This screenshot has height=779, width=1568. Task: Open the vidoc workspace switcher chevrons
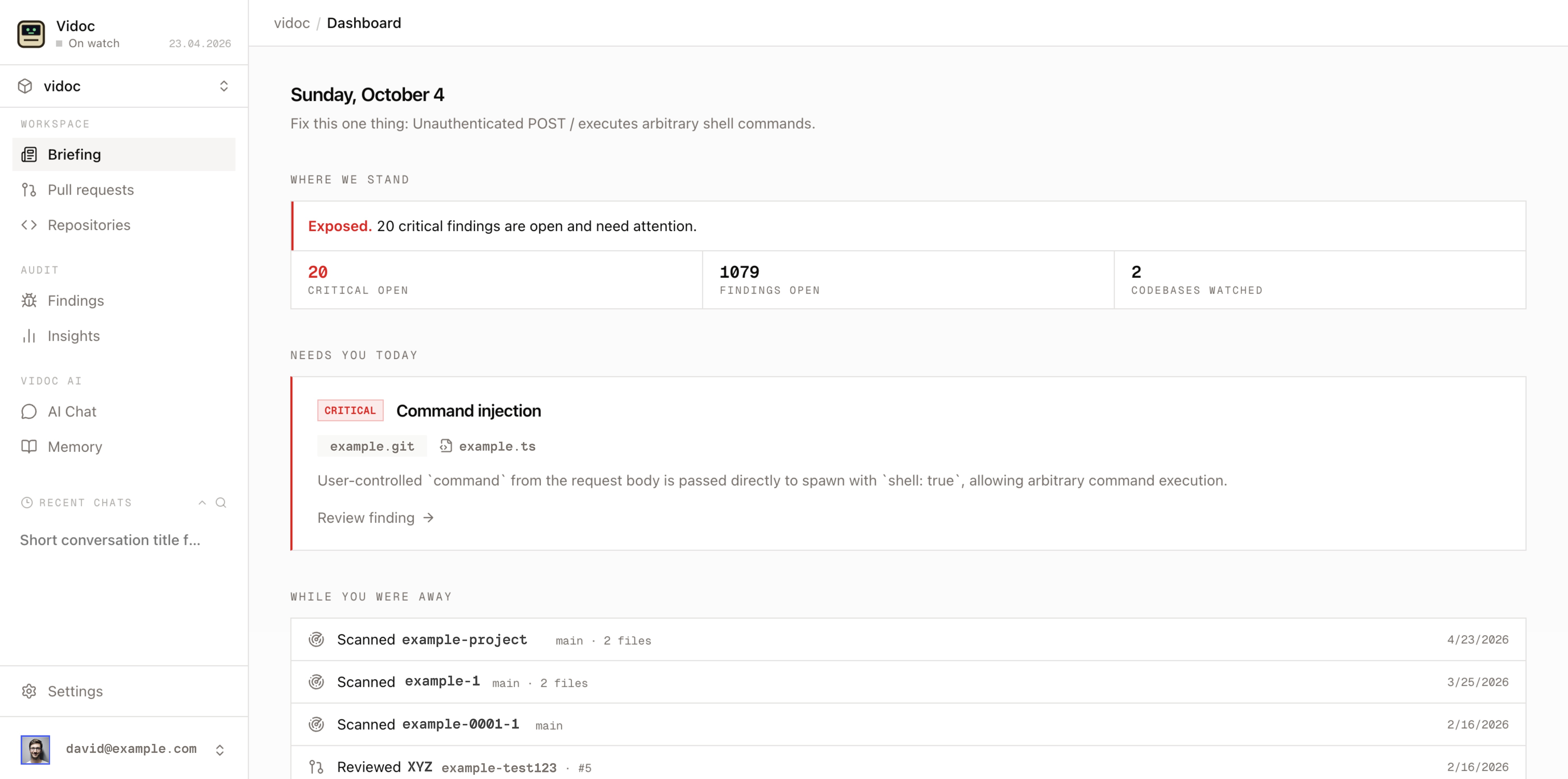coord(224,86)
